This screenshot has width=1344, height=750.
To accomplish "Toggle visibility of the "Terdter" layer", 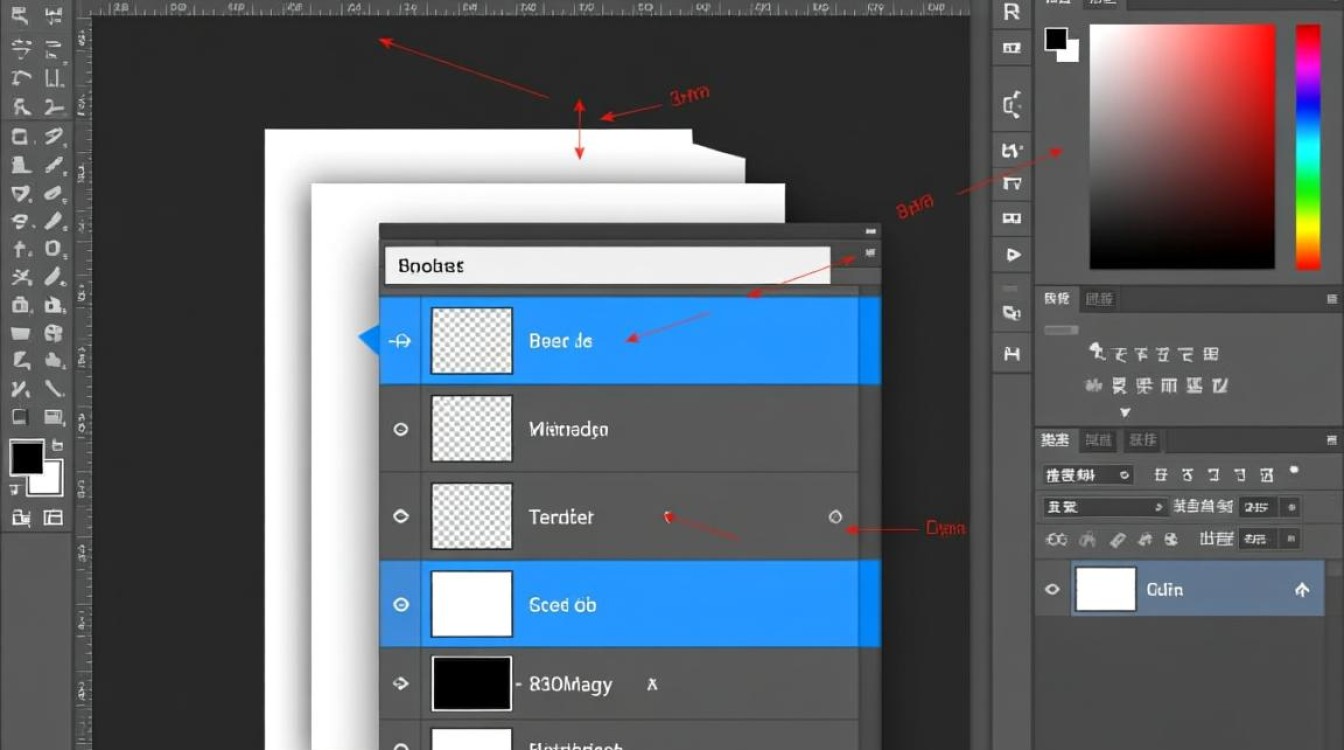I will pos(401,517).
